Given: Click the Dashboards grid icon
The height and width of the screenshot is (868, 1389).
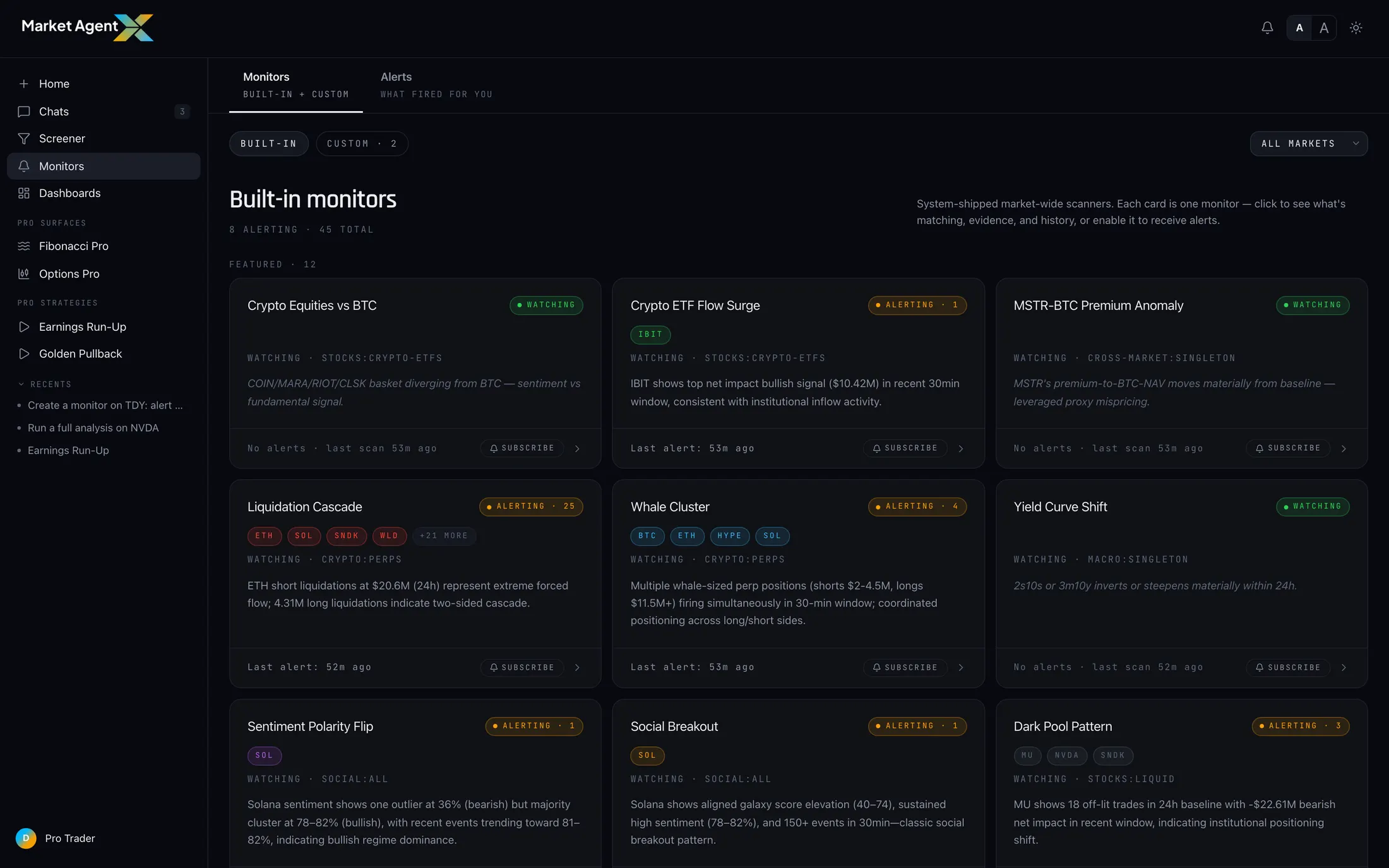Looking at the screenshot, I should coord(24,193).
